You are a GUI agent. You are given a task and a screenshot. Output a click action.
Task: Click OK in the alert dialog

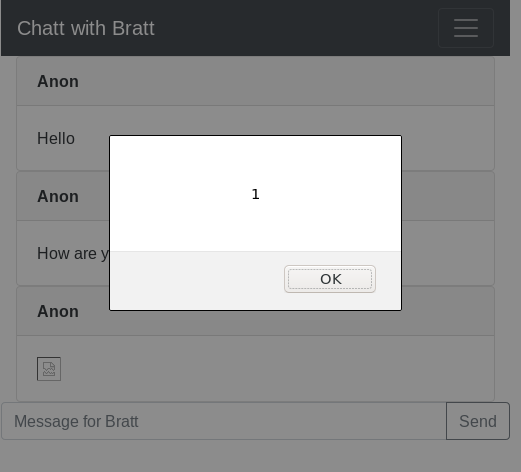click(x=330, y=279)
